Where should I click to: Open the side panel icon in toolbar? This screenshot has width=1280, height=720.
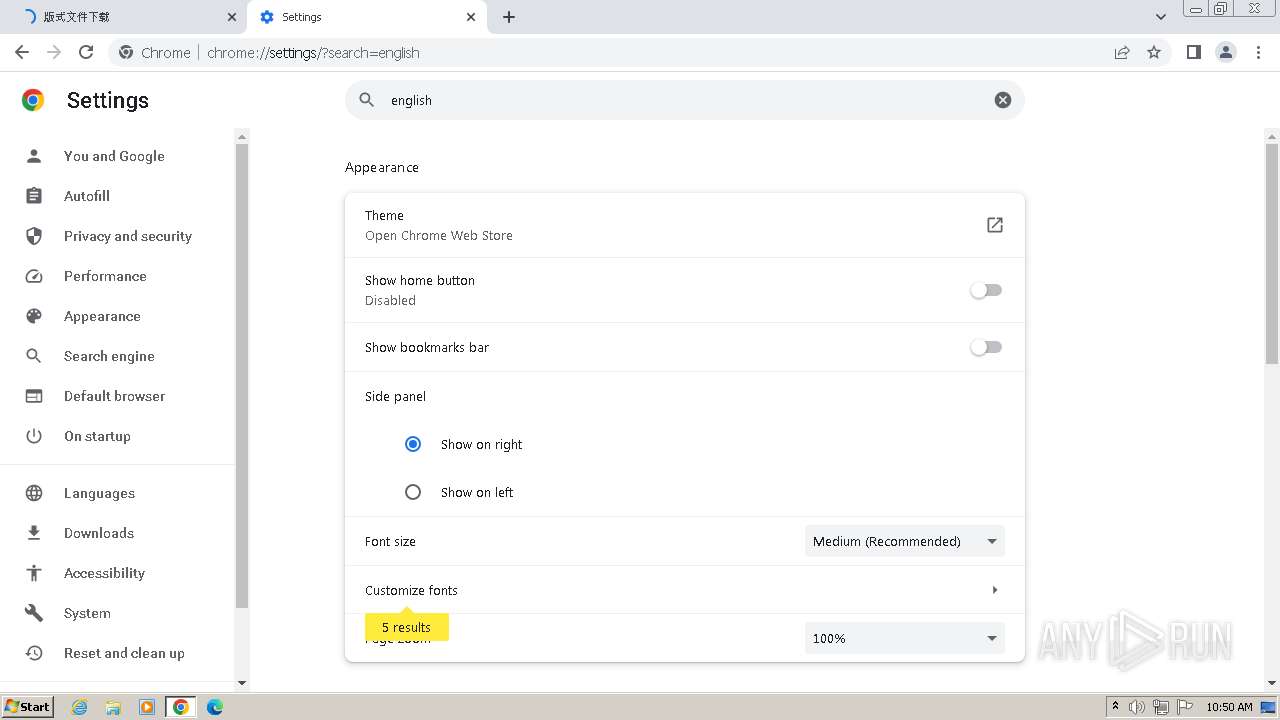pyautogui.click(x=1193, y=52)
